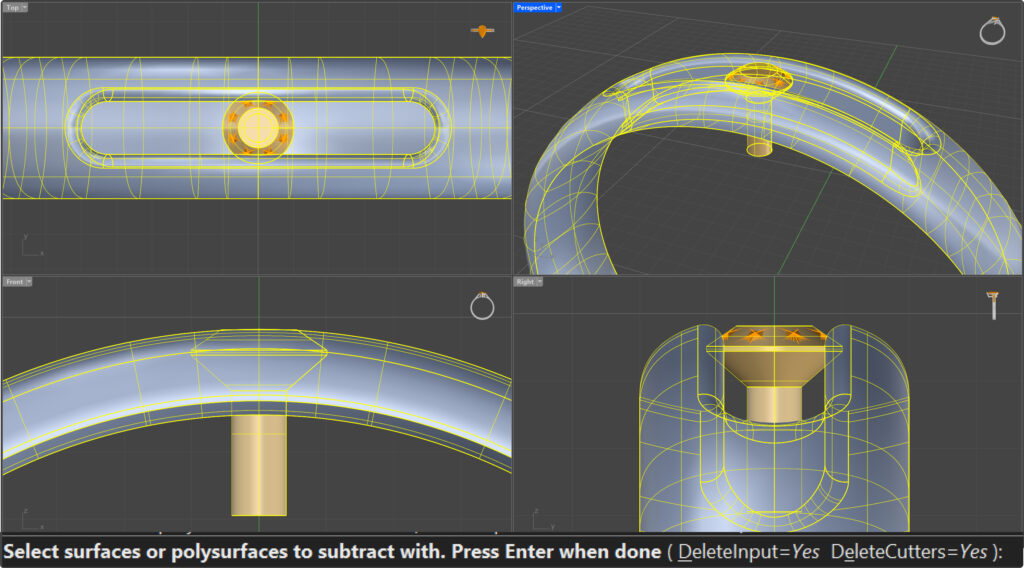Click the Top viewport title label
The width and height of the screenshot is (1024, 568).
(x=12, y=7)
